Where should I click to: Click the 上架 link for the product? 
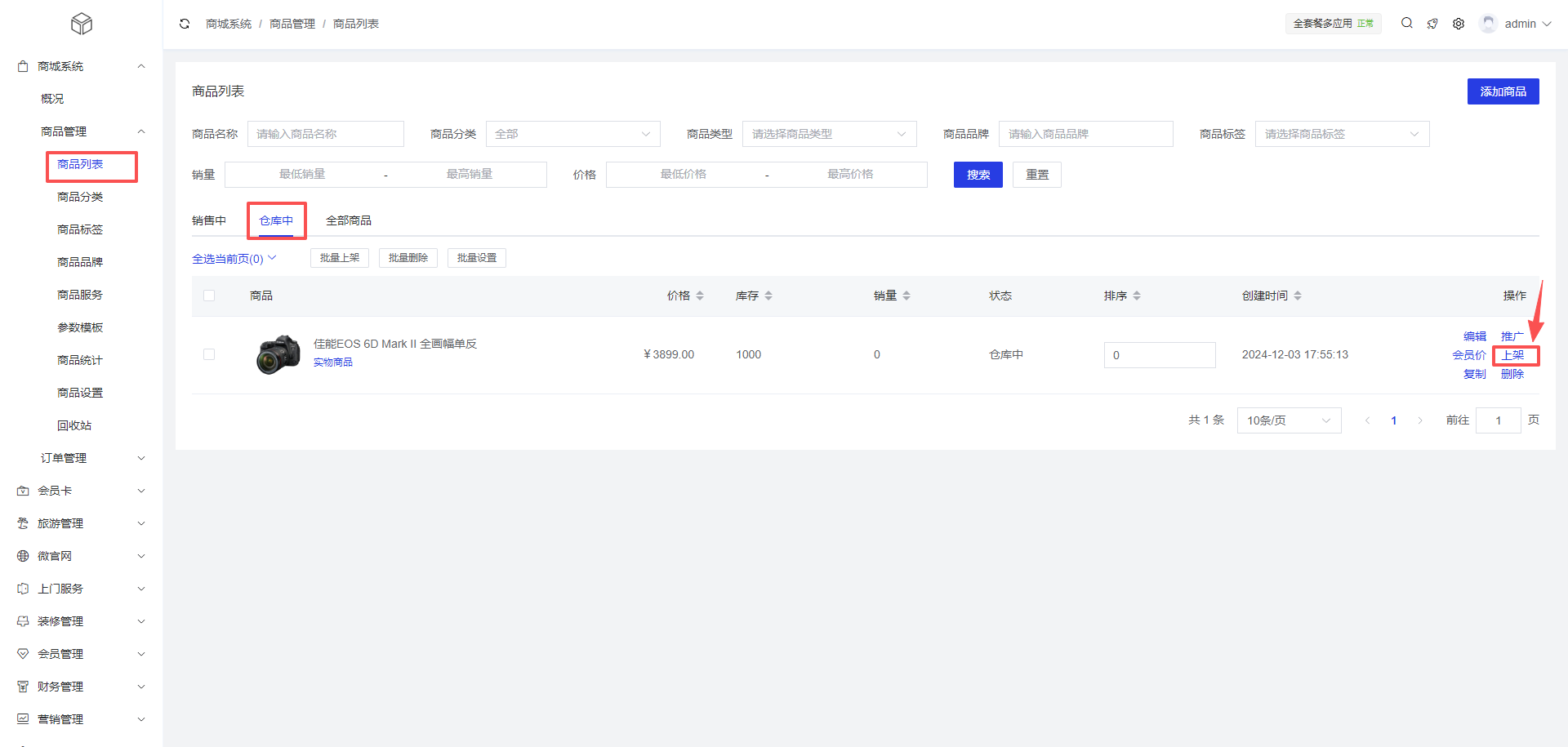(x=1513, y=355)
